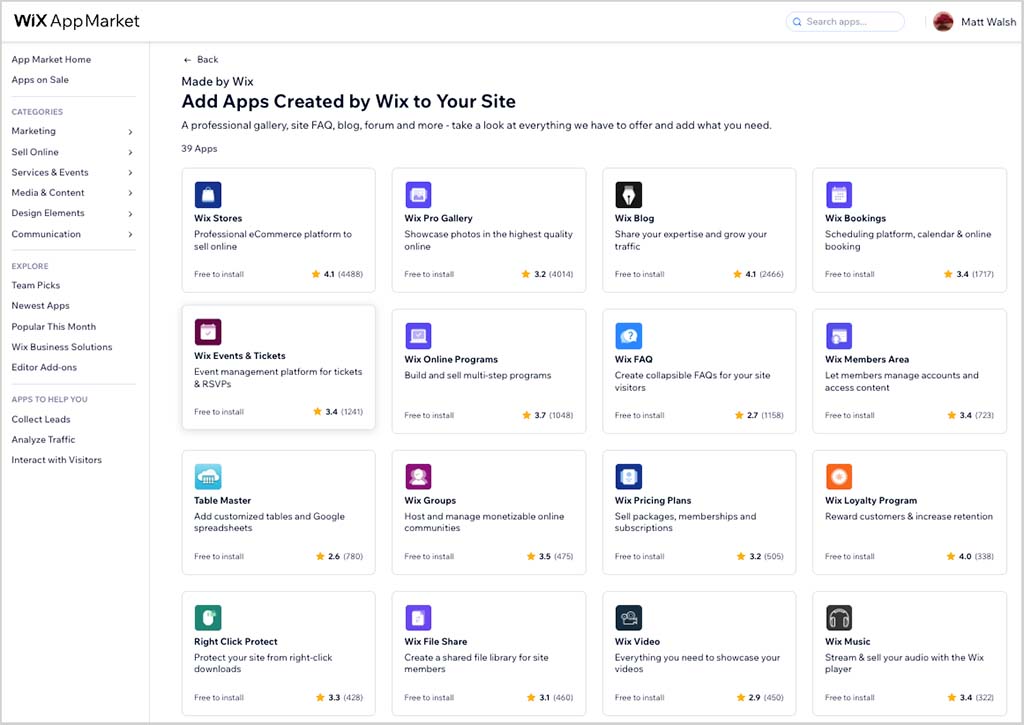Open Wix Business Solutions
Image resolution: width=1024 pixels, height=725 pixels.
point(61,347)
